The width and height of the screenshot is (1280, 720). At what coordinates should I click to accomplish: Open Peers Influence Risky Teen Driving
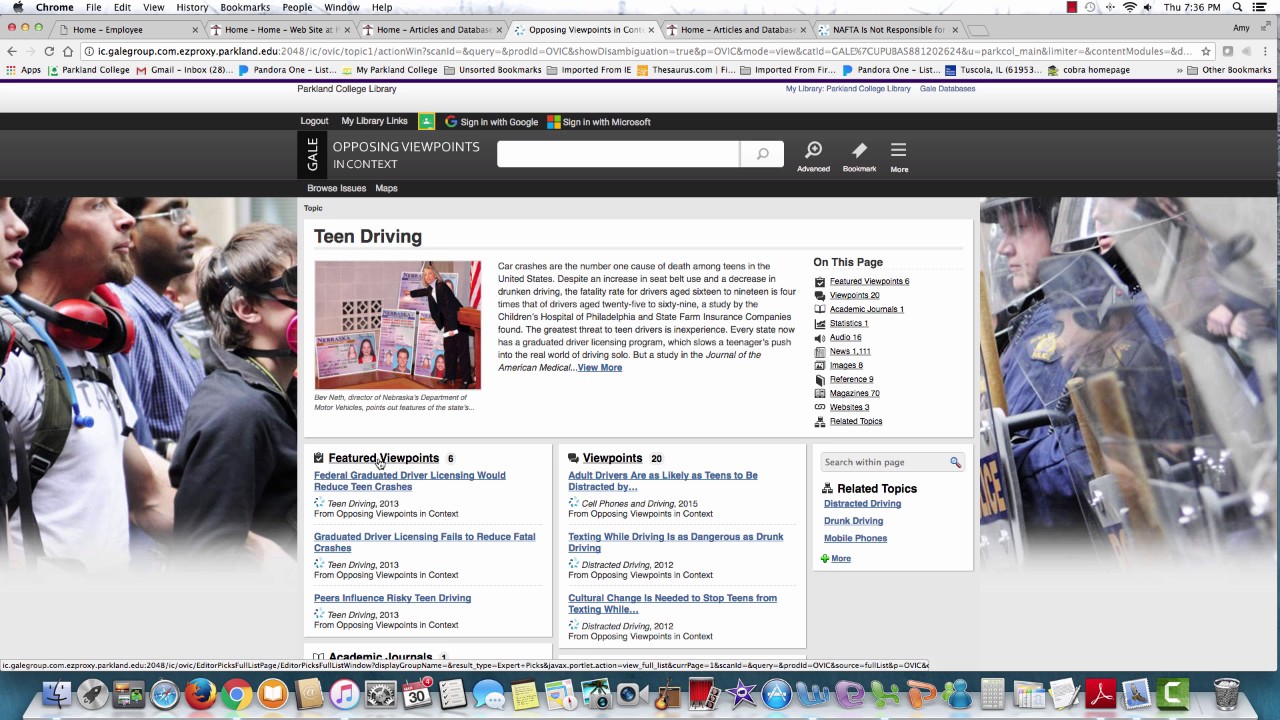pos(392,598)
